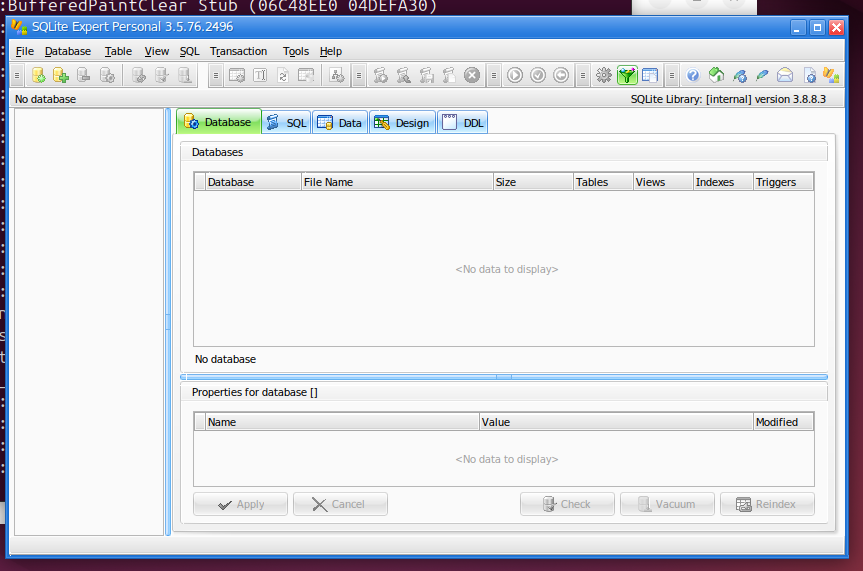Open the Database menu
The width and height of the screenshot is (863, 571).
pos(68,51)
